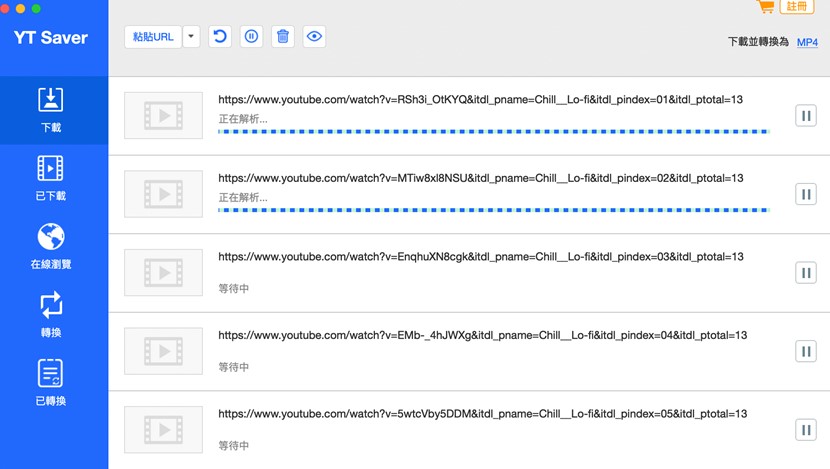The height and width of the screenshot is (469, 830).
Task: Click the pindex=01 download progress bar
Action: (x=493, y=131)
